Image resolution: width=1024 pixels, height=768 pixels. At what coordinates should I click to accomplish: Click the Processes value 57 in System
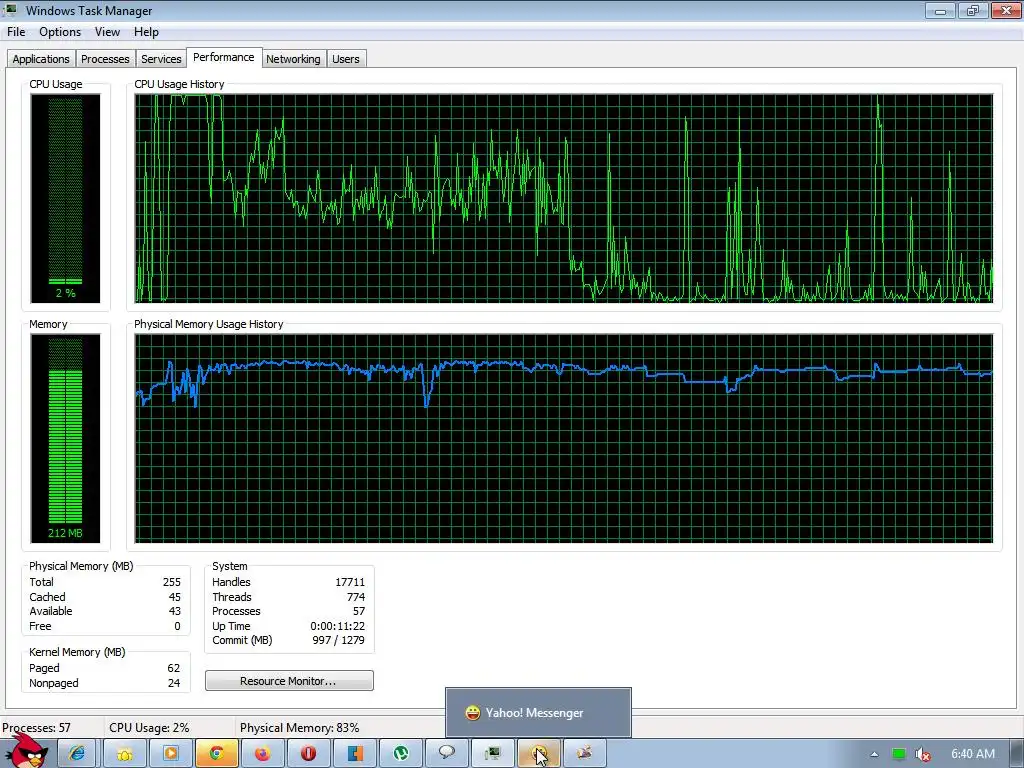359,611
